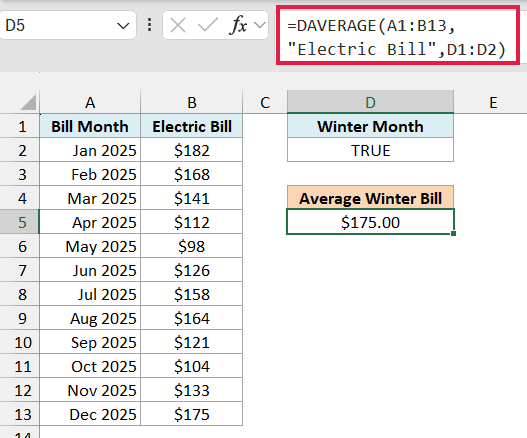Select column A header

[x=90, y=102]
